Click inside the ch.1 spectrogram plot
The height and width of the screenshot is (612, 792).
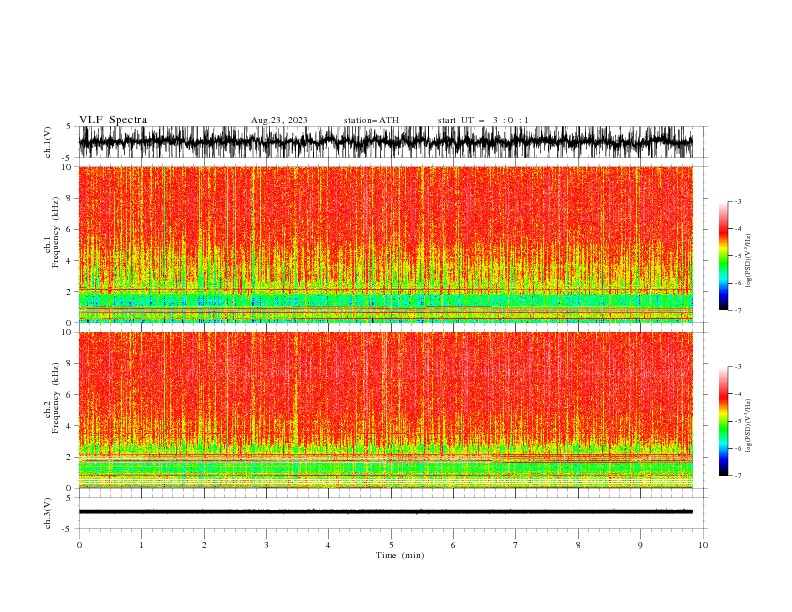tap(386, 244)
